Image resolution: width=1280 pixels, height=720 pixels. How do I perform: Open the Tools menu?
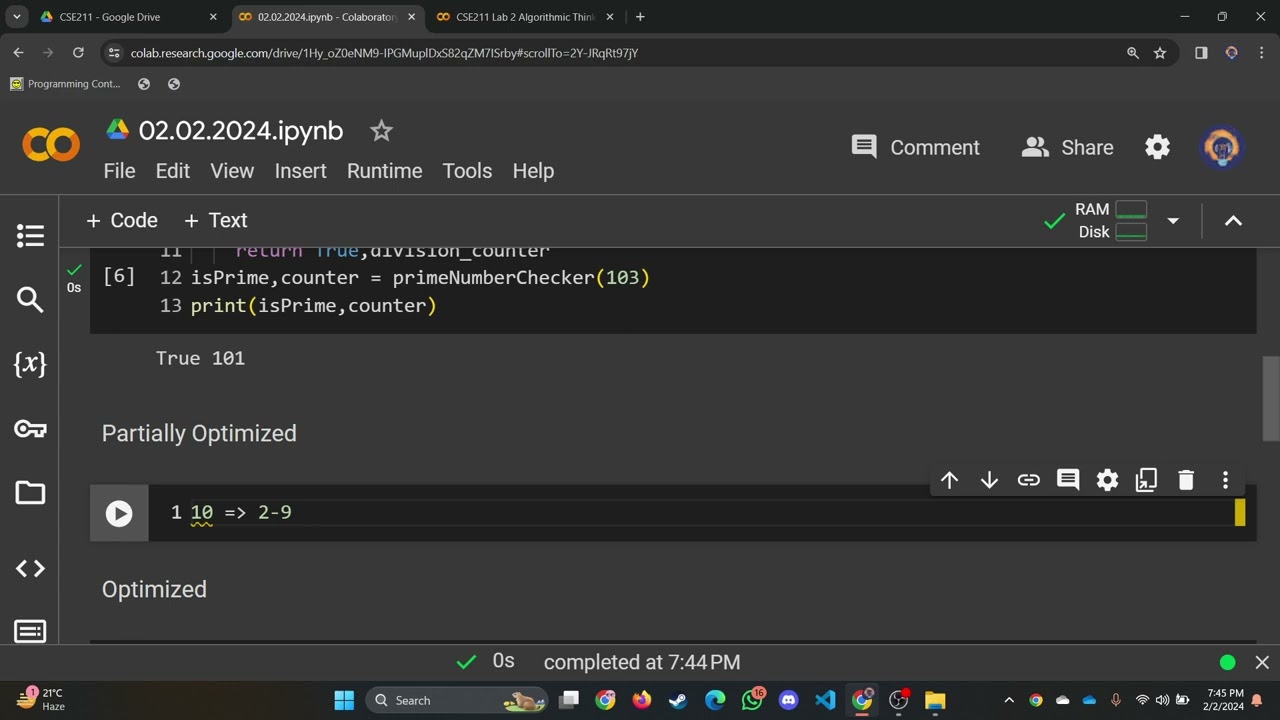tap(467, 171)
